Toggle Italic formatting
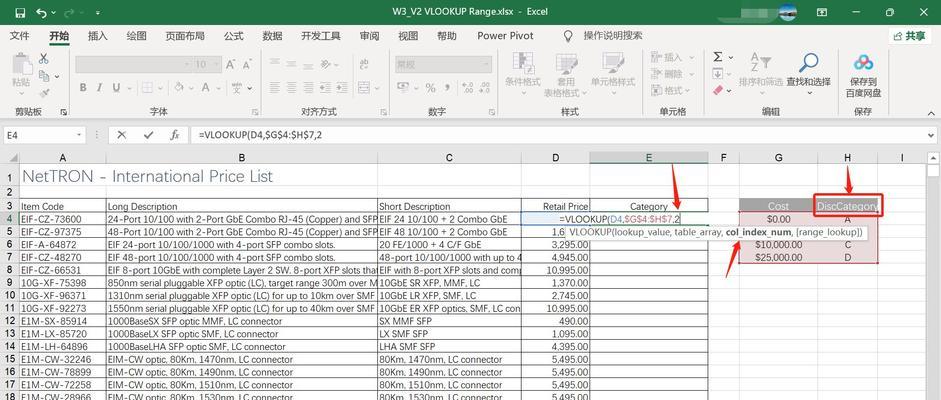Screen dimensions: 941x400 point(99,88)
